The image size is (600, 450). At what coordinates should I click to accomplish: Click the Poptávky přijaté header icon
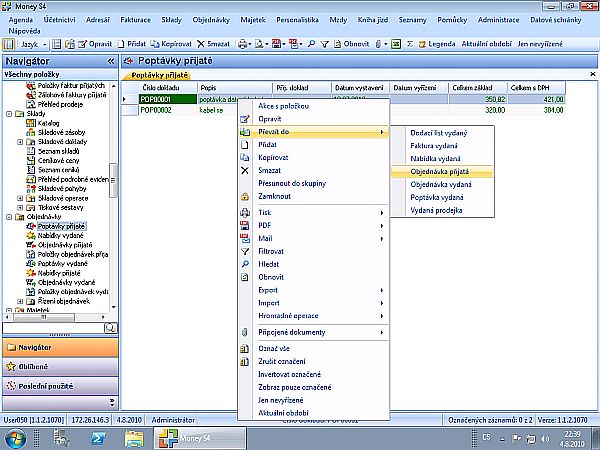pyautogui.click(x=129, y=61)
